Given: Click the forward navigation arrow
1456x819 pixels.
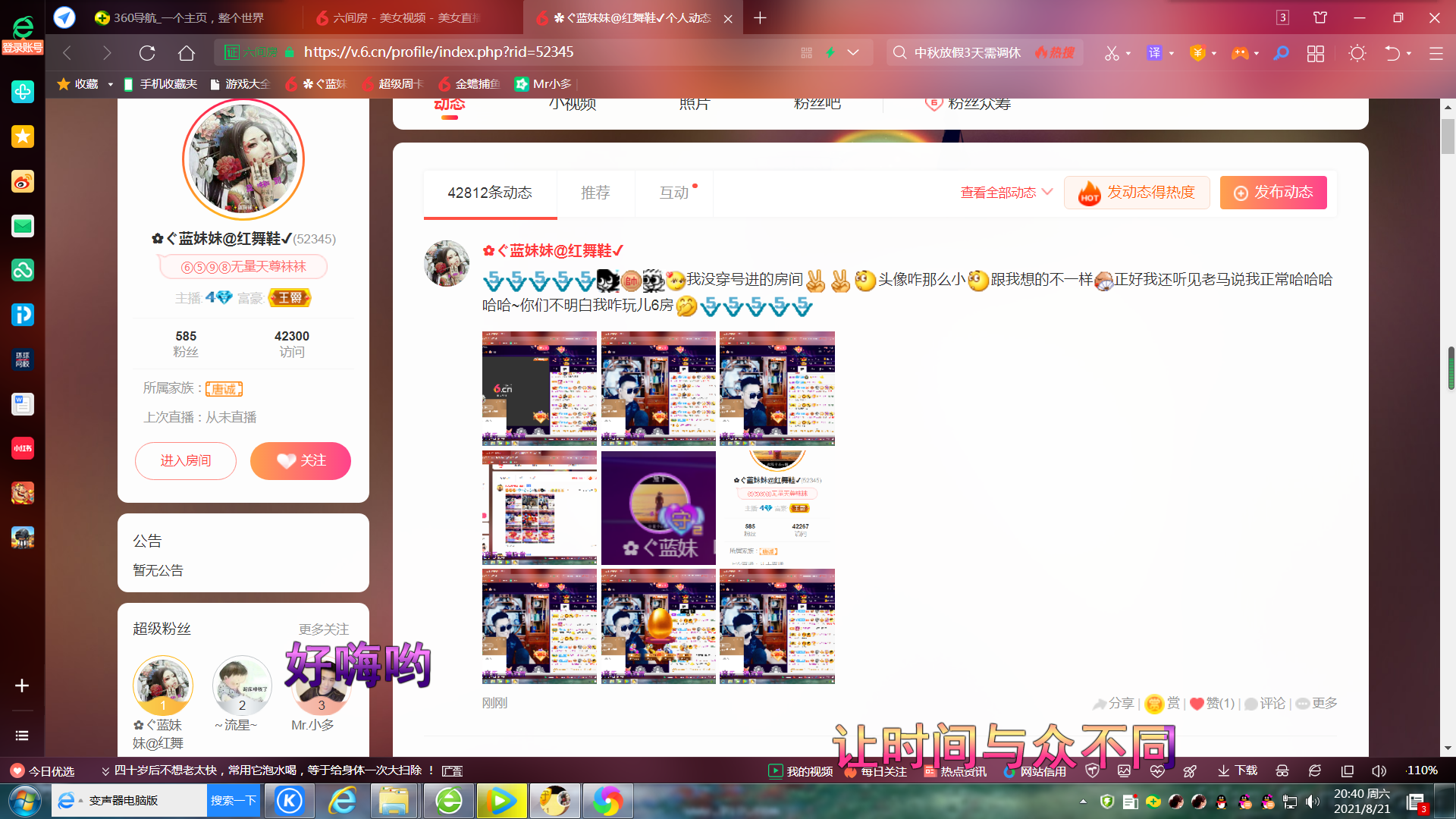Looking at the screenshot, I should coord(107,53).
